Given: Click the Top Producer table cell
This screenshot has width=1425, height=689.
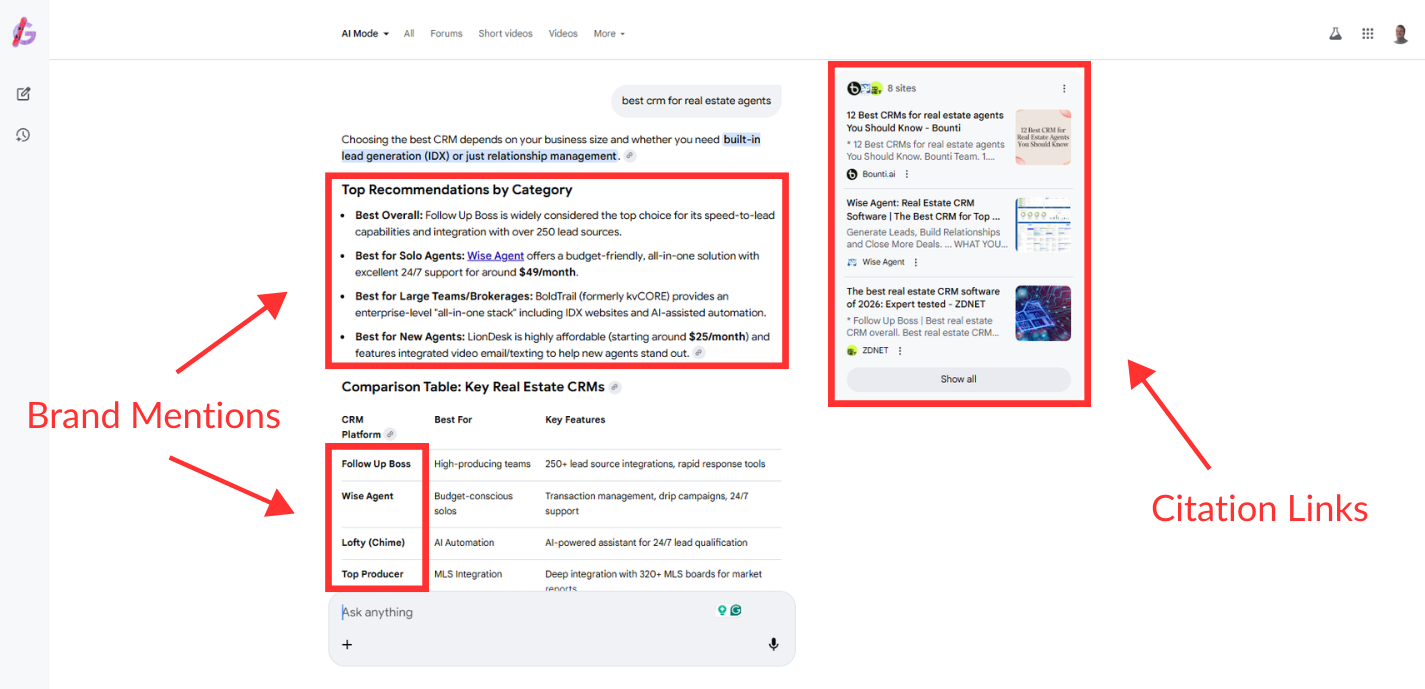Looking at the screenshot, I should click(x=373, y=574).
